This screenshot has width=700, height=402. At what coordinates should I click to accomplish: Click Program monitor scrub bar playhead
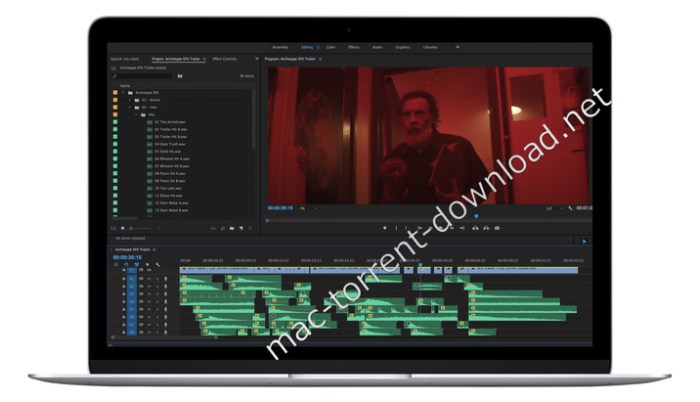pyautogui.click(x=476, y=216)
